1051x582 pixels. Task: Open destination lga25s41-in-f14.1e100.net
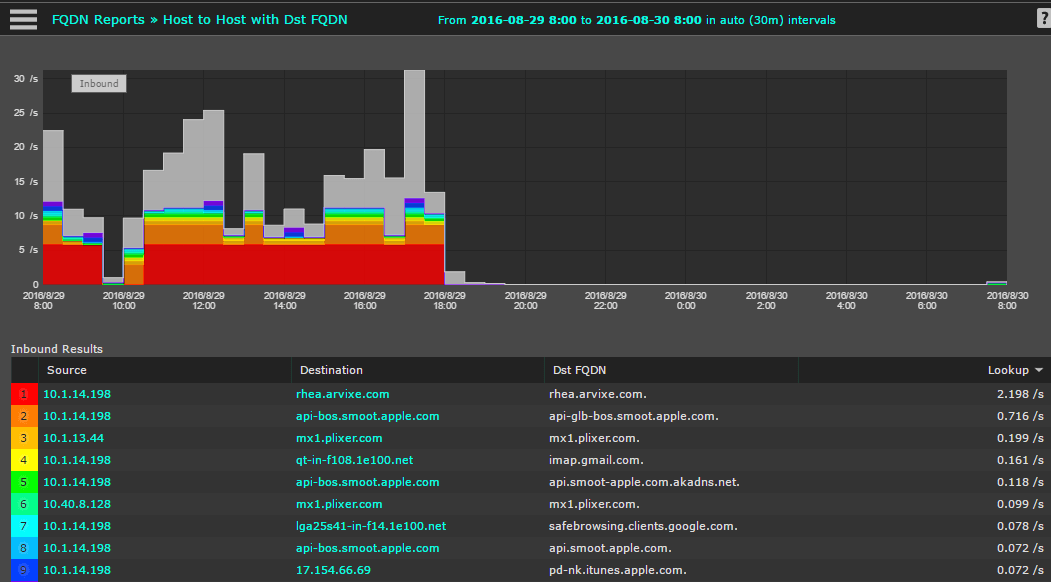371,526
